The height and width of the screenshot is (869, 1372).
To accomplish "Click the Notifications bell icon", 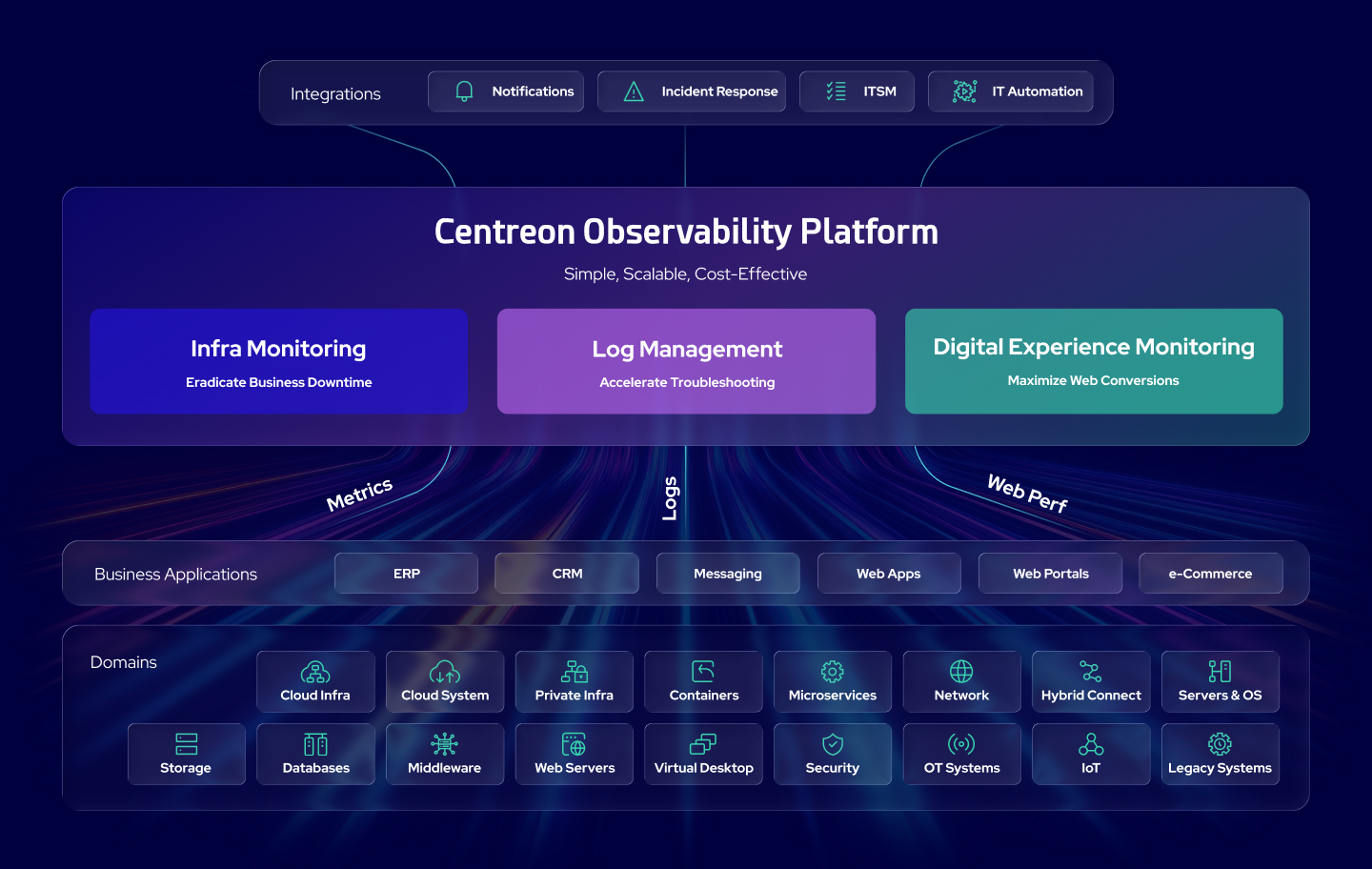I will point(464,91).
